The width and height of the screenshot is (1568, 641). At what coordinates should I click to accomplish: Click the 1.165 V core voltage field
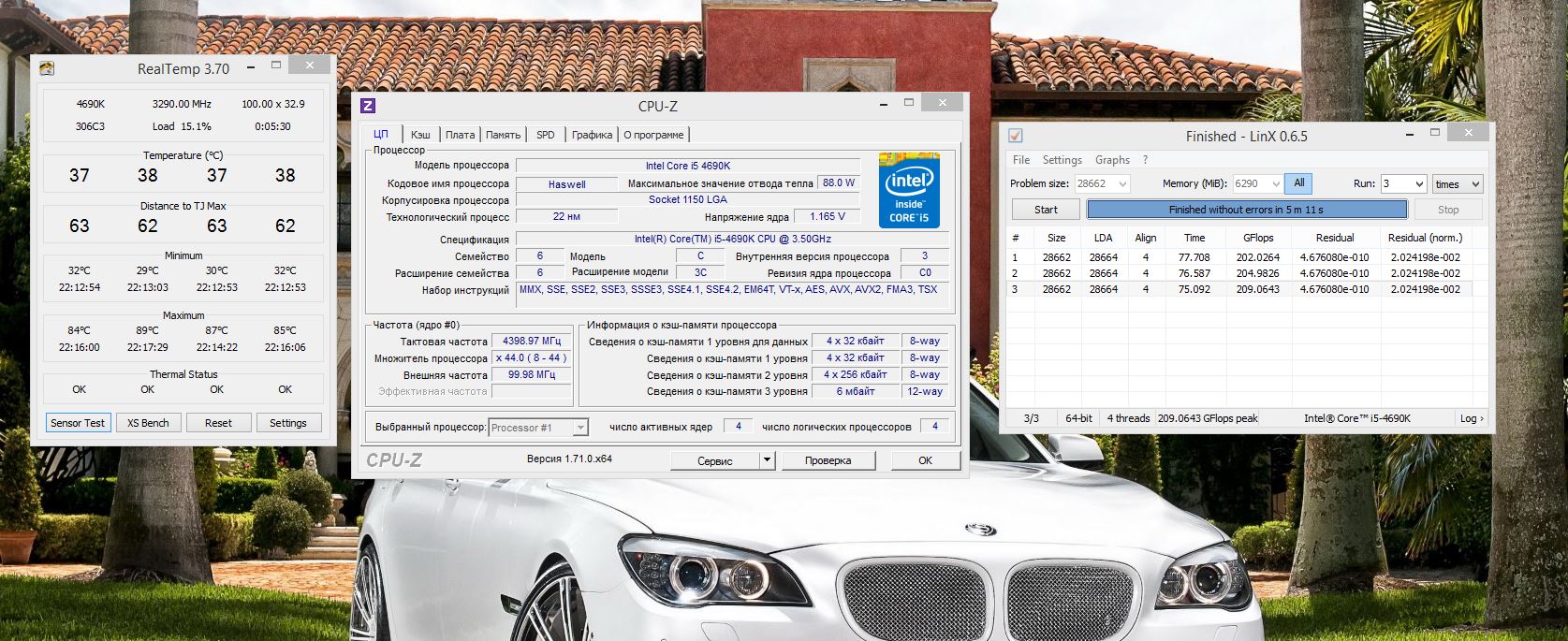click(x=828, y=216)
